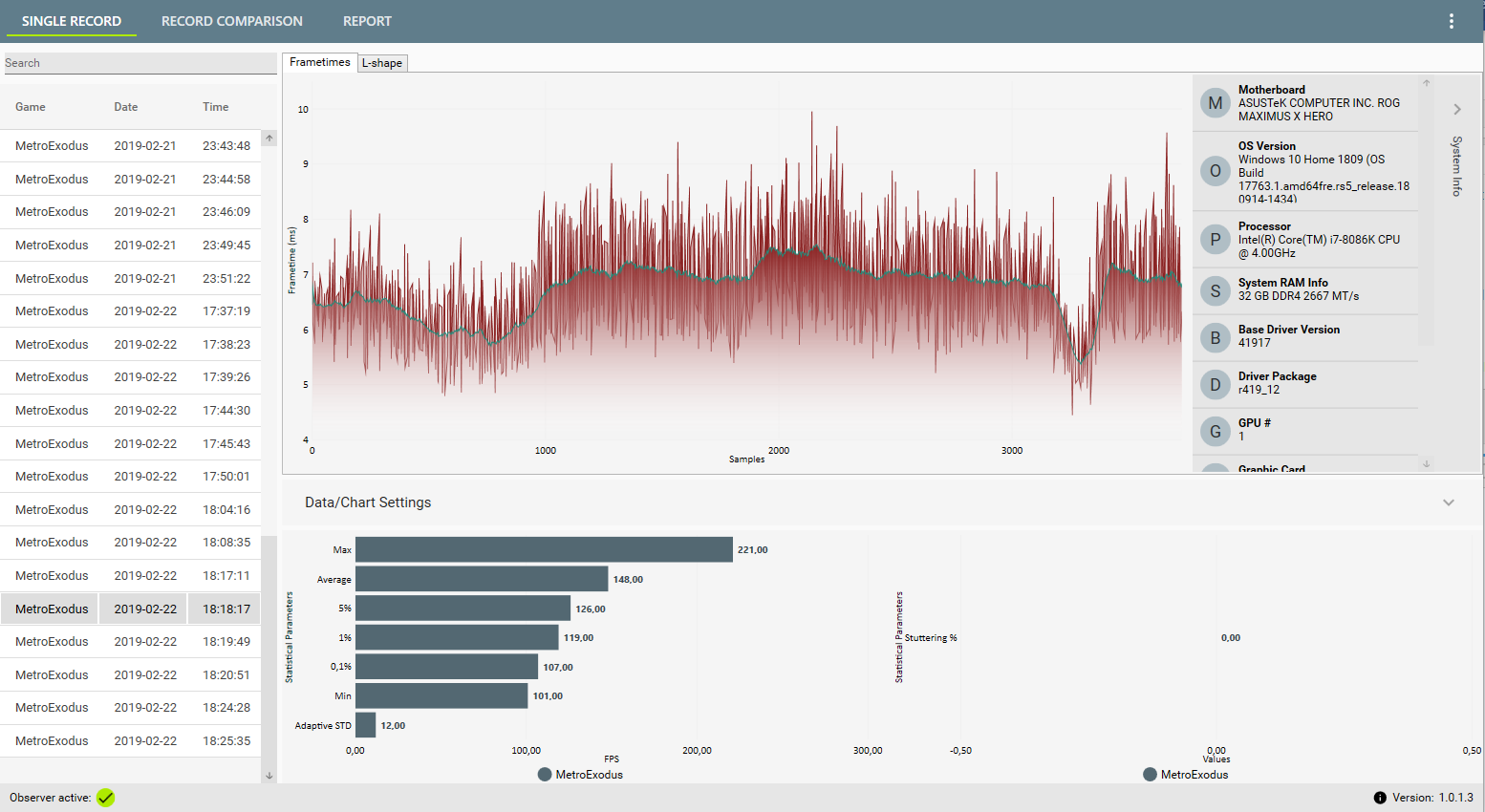1485x812 pixels.
Task: Click the Max FPS bar
Action: click(544, 549)
